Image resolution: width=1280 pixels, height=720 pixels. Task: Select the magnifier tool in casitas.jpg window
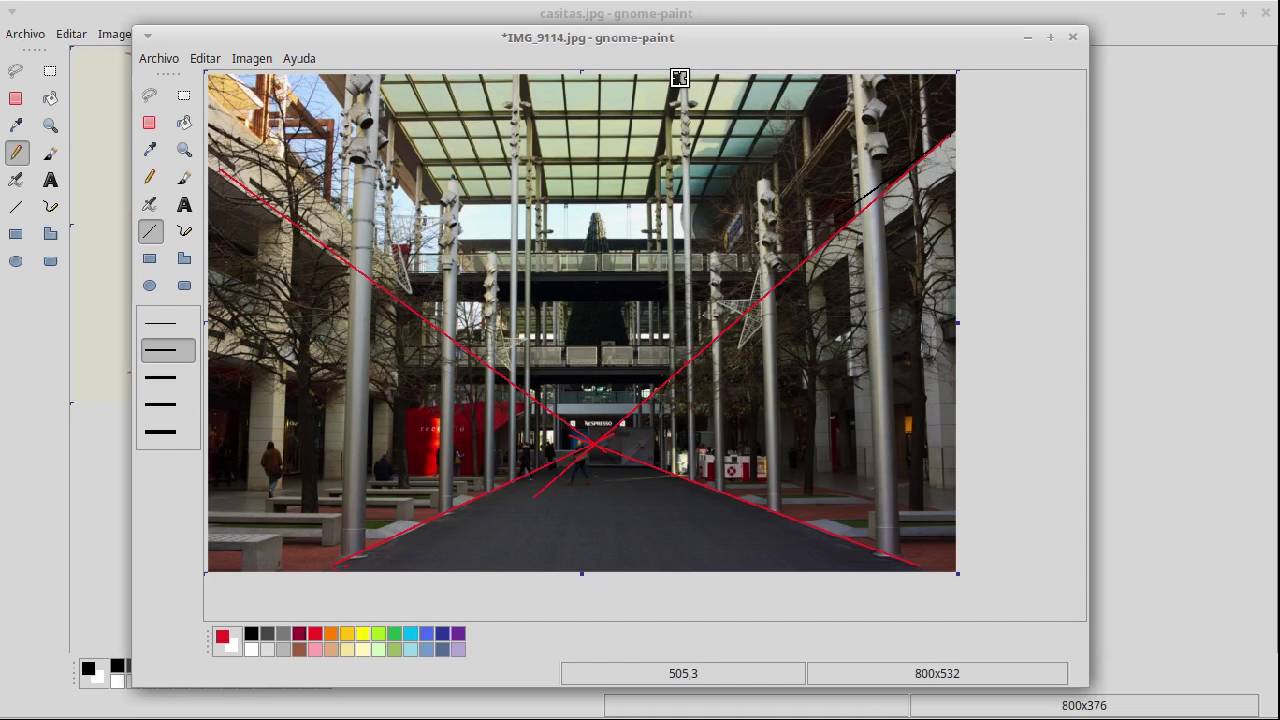pyautogui.click(x=50, y=125)
